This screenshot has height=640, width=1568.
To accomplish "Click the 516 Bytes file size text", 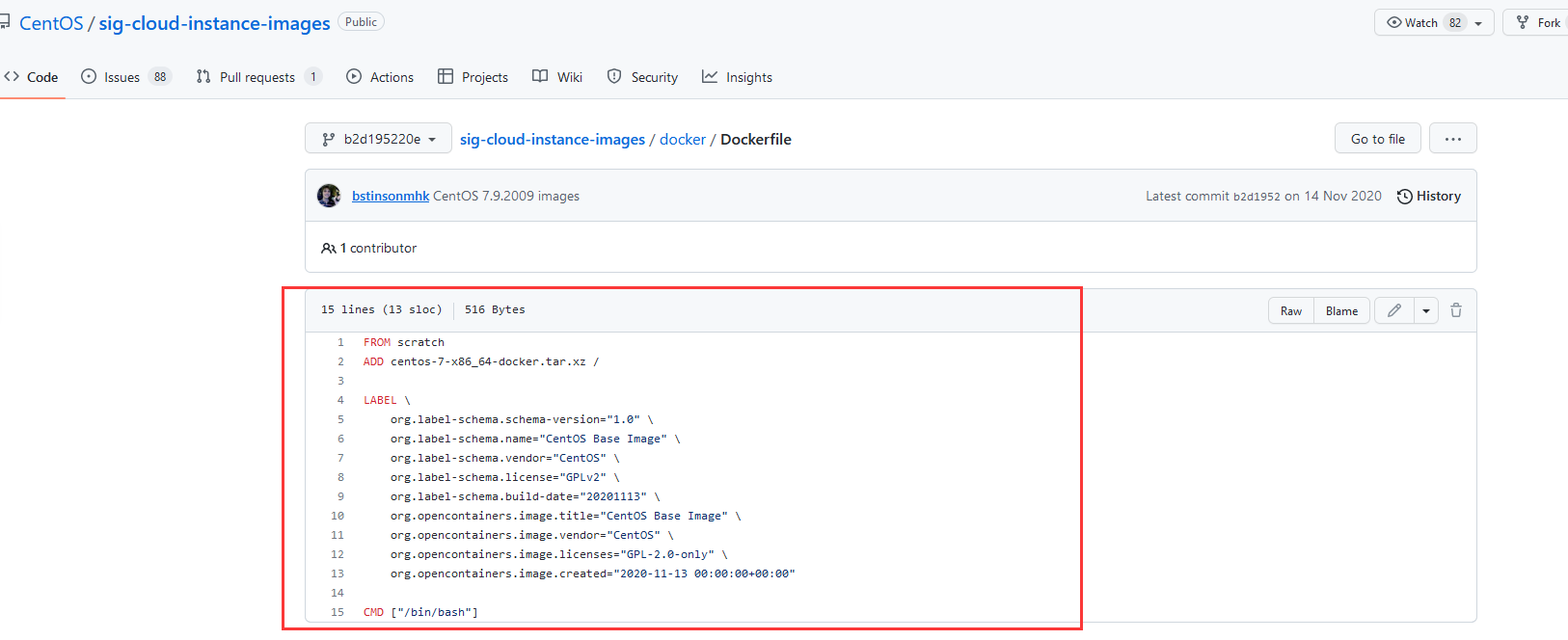I will click(495, 309).
